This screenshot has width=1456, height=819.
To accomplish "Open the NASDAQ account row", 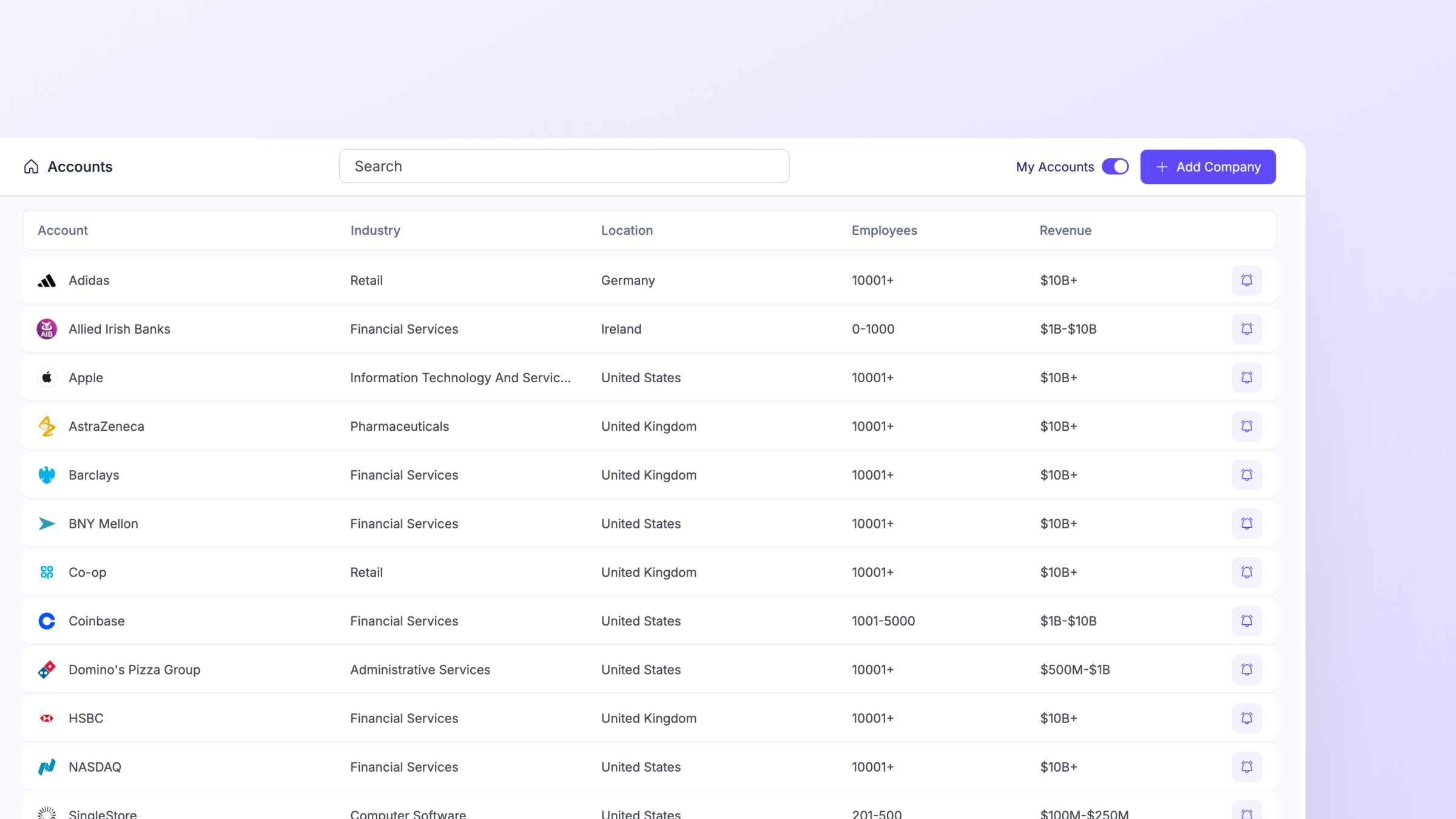I will (x=95, y=767).
